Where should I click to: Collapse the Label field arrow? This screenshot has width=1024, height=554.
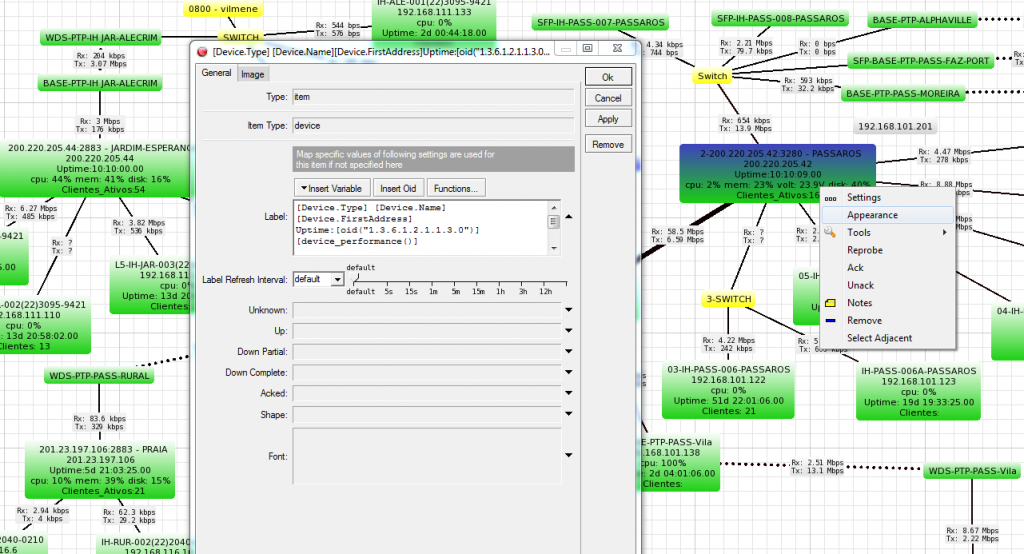pyautogui.click(x=568, y=215)
